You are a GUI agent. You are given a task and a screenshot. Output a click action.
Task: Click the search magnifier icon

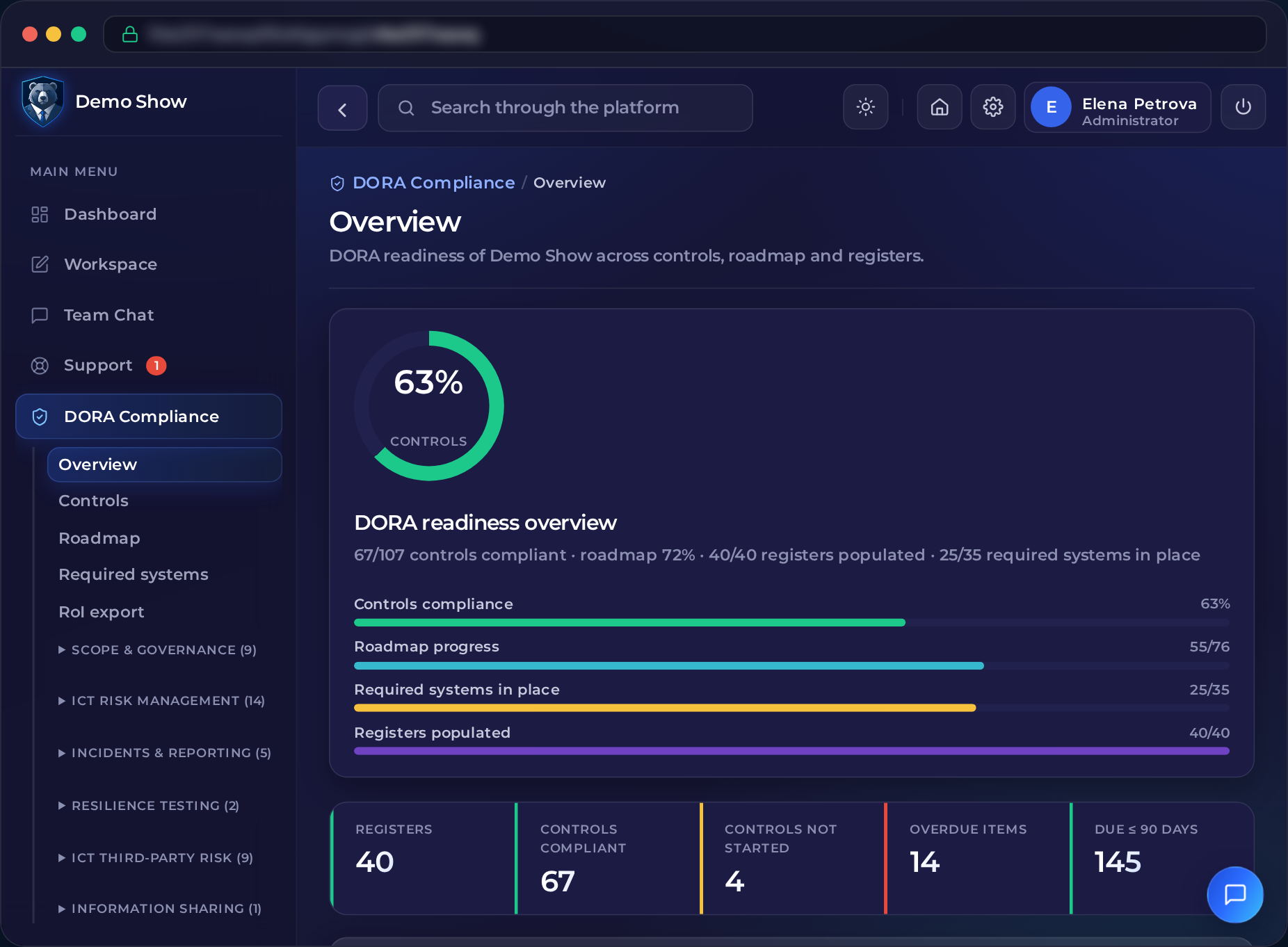406,108
